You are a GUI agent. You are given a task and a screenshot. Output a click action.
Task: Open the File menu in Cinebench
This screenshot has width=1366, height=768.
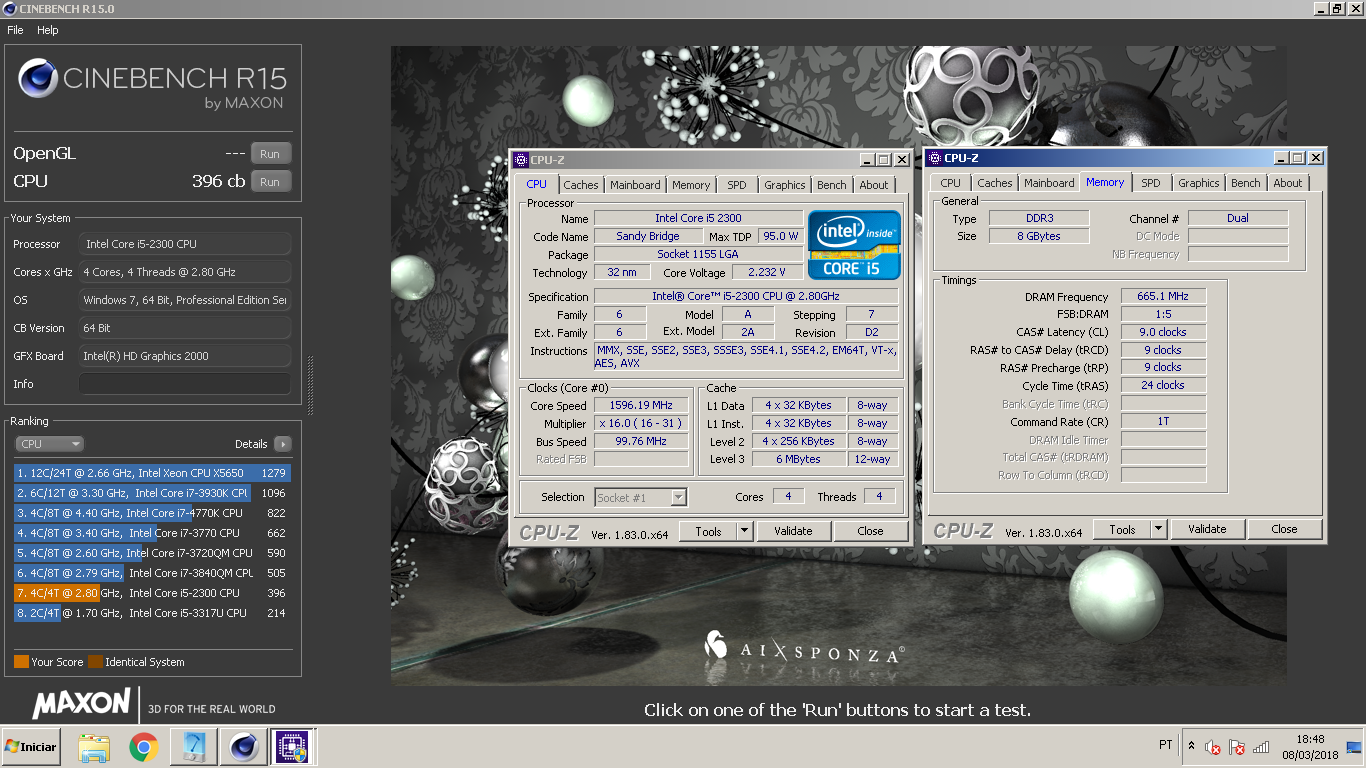15,30
